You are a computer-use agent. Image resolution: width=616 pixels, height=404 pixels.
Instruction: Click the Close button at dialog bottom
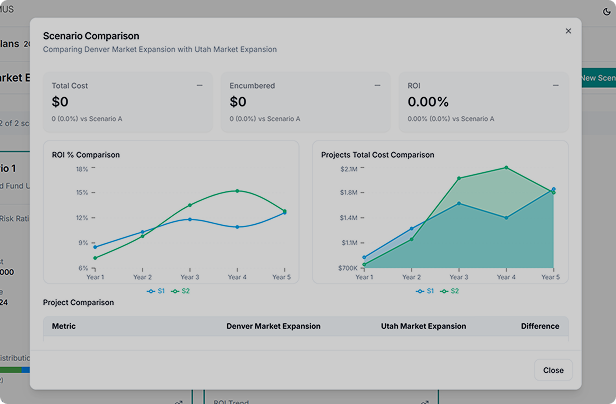[553, 370]
